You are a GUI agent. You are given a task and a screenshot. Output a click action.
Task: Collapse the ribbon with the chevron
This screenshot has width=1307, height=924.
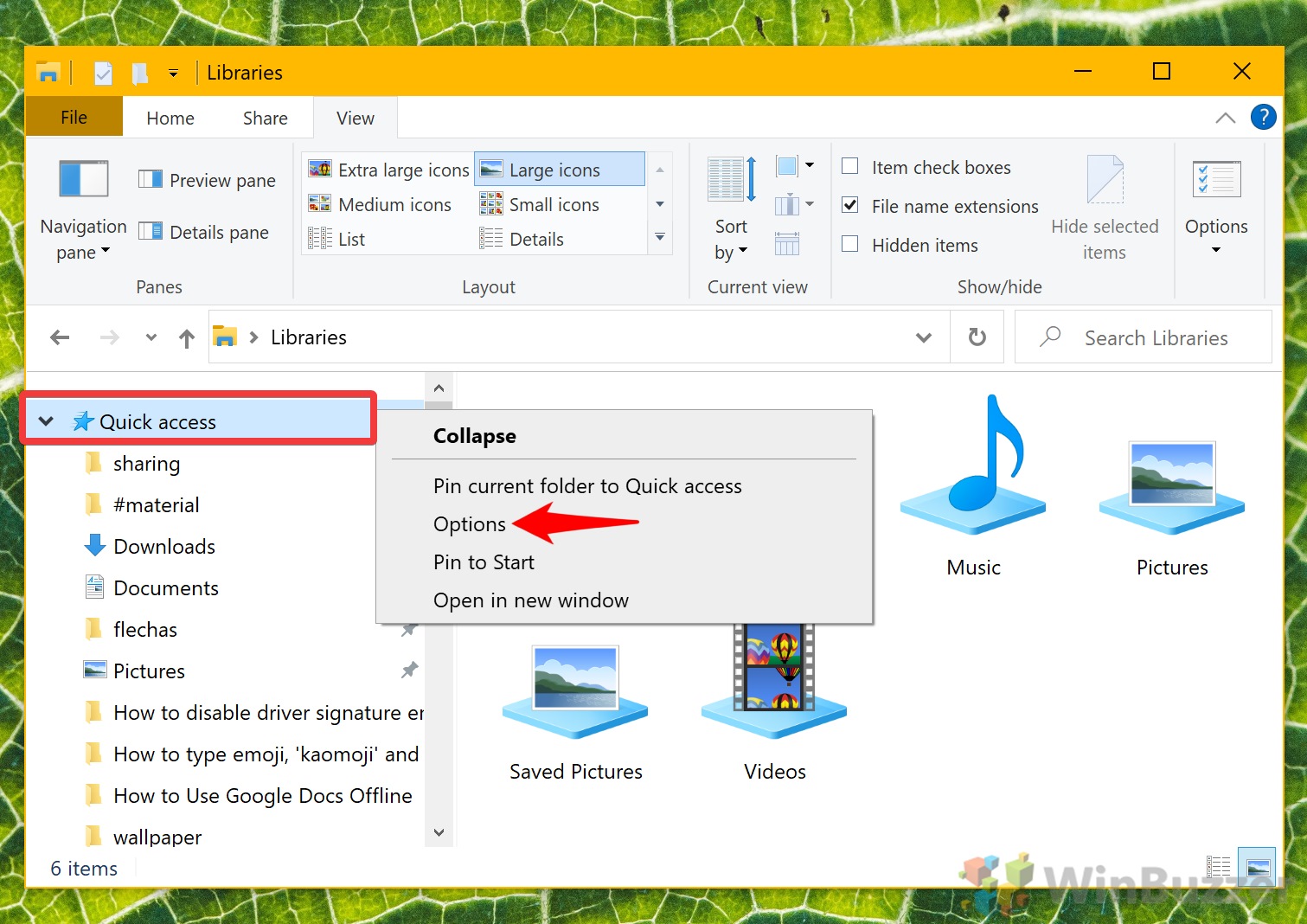(x=1225, y=118)
